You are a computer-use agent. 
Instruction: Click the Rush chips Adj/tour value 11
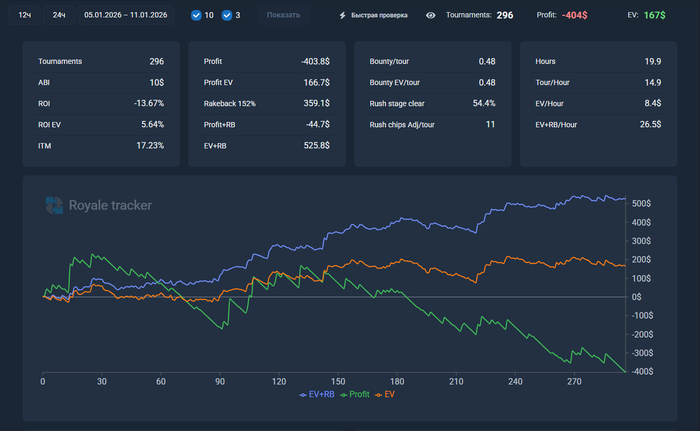point(490,124)
